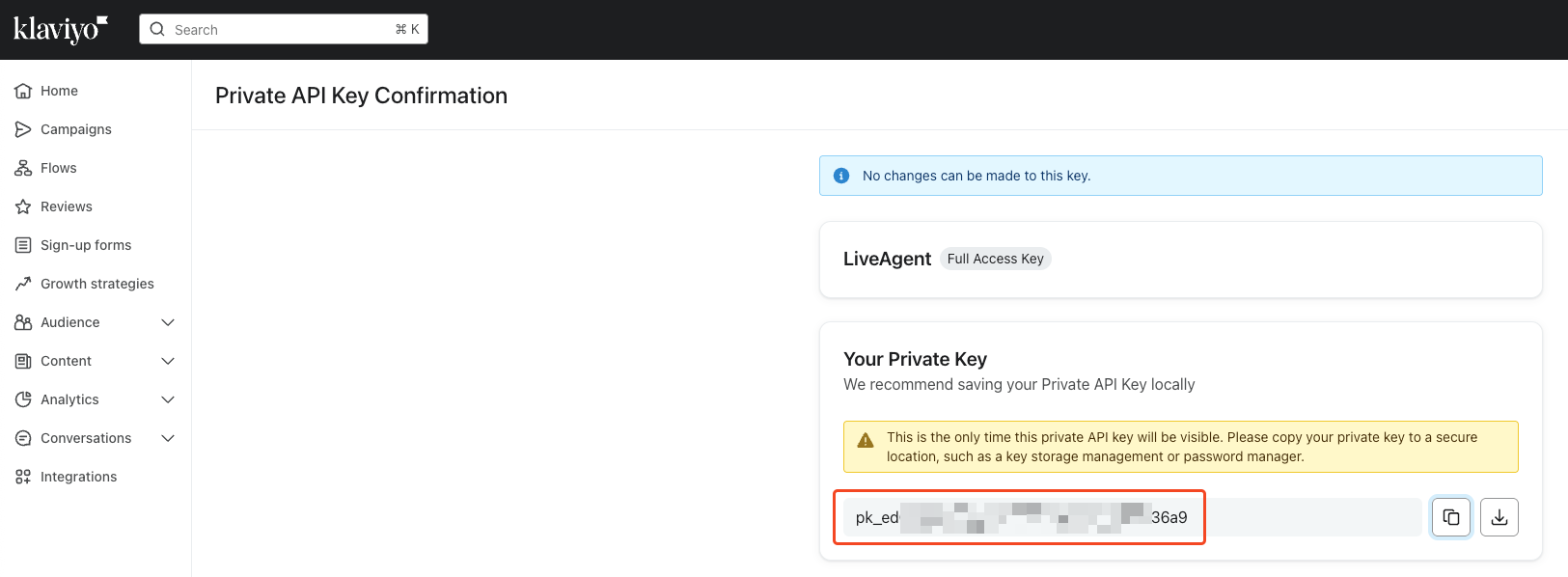Image resolution: width=1568 pixels, height=577 pixels.
Task: Click the Growth strategies arrow icon
Action: (x=23, y=284)
